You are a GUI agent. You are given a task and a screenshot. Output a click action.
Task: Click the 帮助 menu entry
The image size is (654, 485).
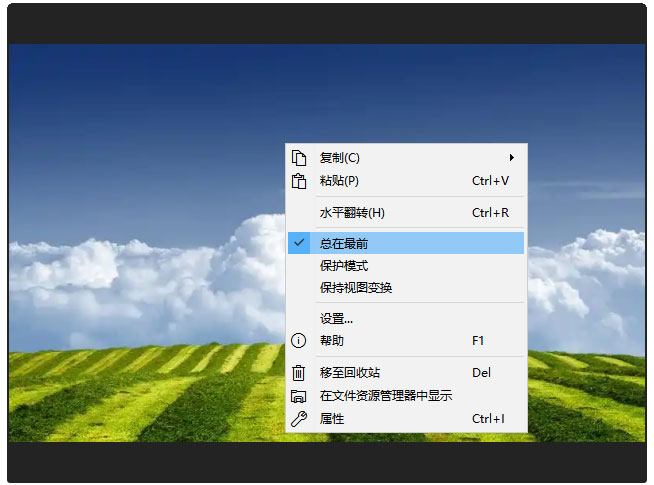click(406, 341)
